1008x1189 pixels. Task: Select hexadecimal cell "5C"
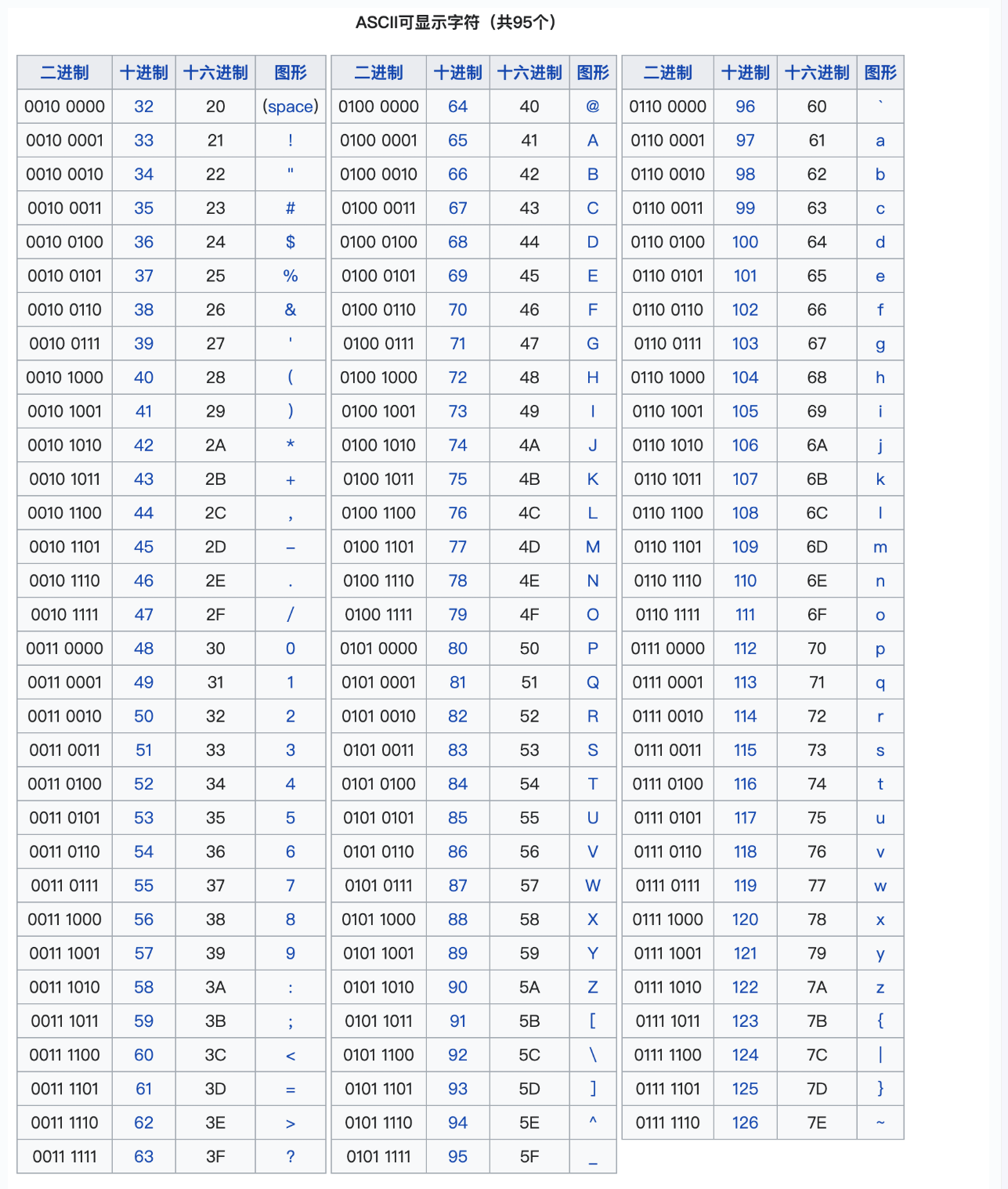(x=529, y=1055)
